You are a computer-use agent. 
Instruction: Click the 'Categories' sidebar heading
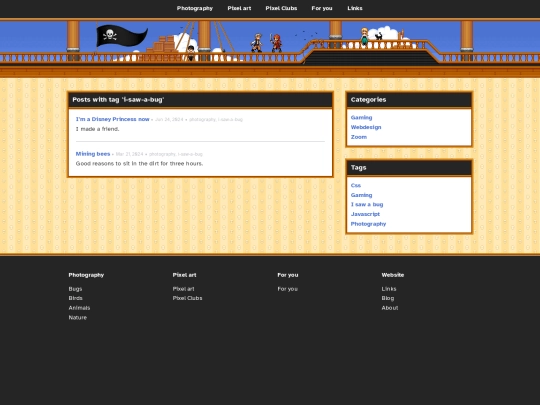[368, 100]
